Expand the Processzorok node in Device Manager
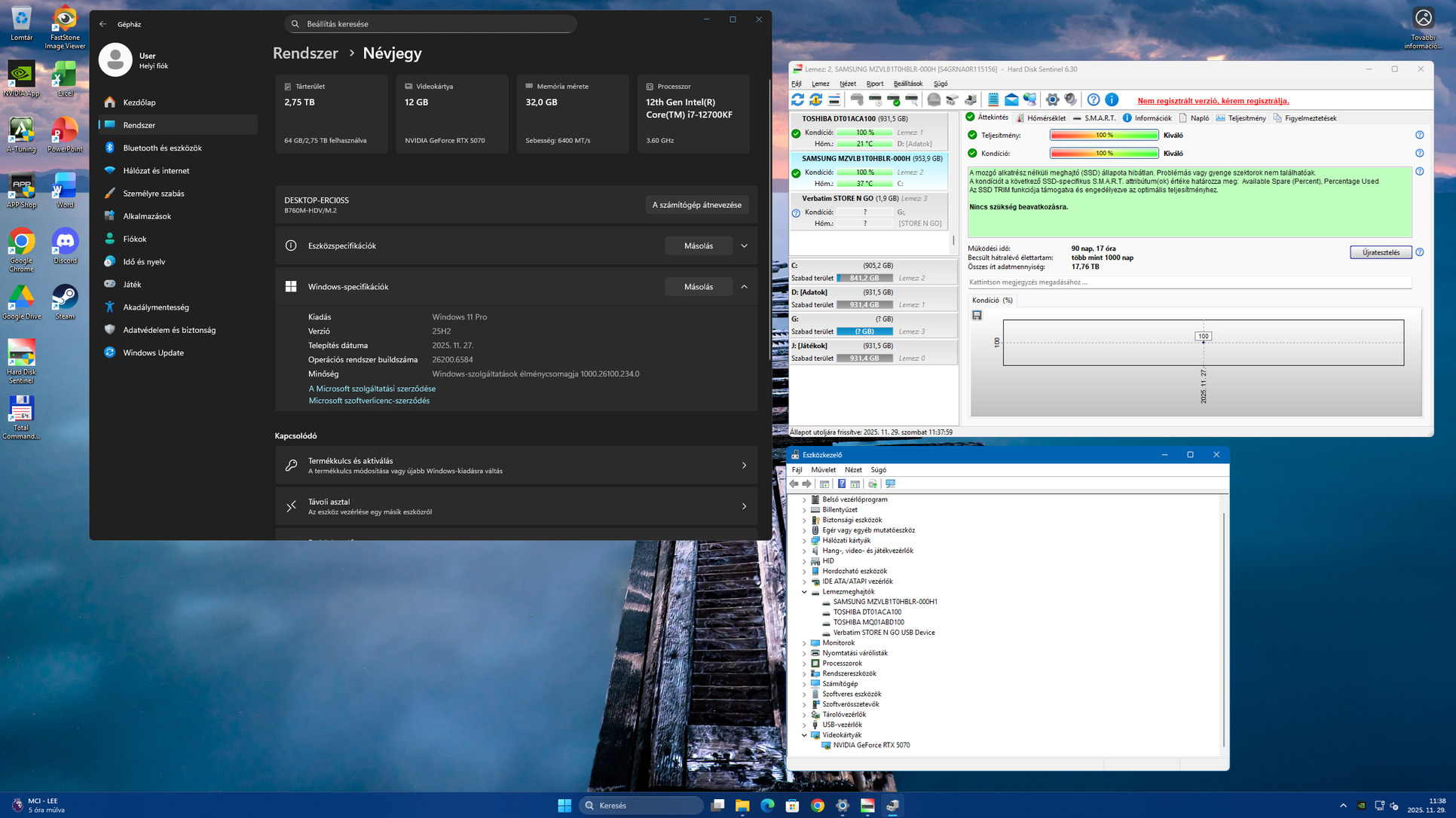The height and width of the screenshot is (818, 1456). (804, 664)
